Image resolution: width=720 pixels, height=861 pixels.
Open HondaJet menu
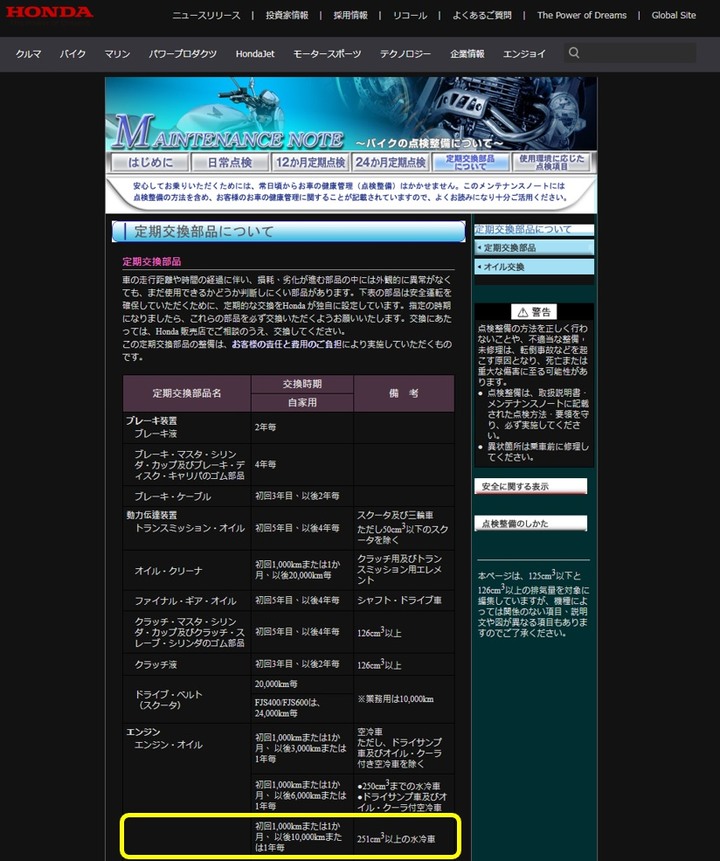[x=255, y=54]
